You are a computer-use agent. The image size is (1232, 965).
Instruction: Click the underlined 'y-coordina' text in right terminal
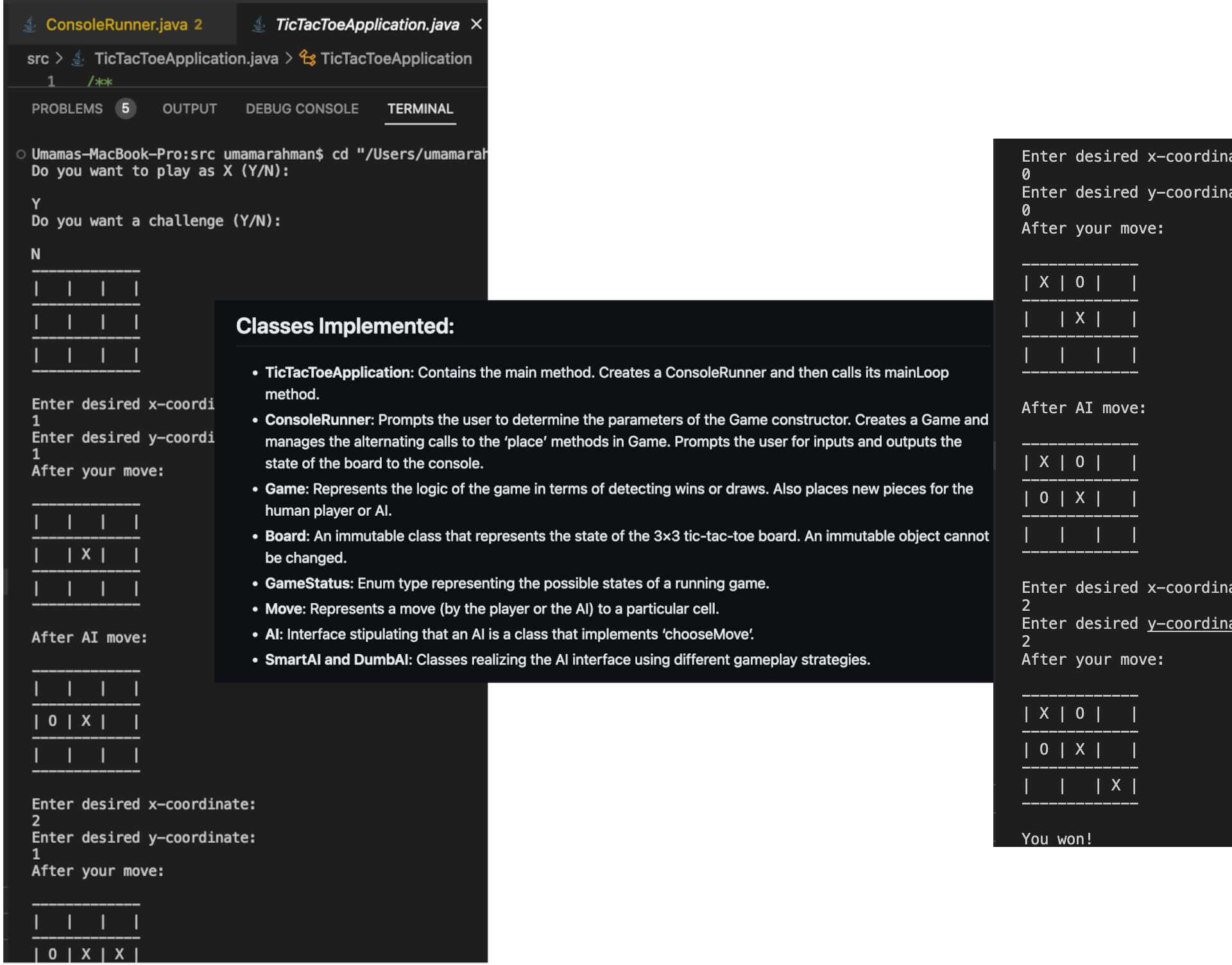click(1190, 624)
